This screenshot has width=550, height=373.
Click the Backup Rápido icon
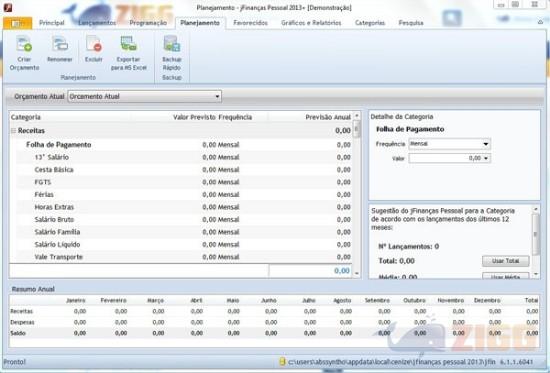(172, 44)
